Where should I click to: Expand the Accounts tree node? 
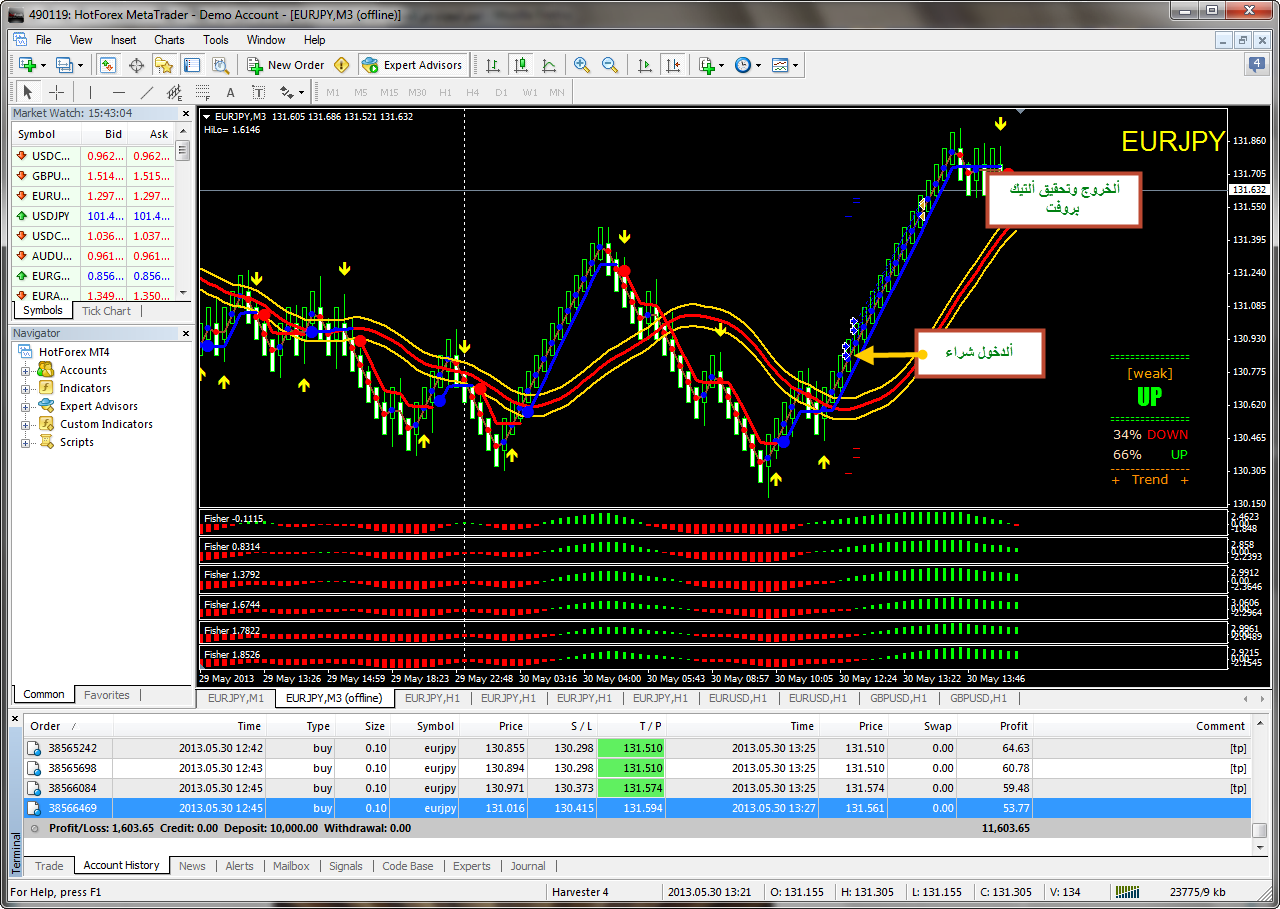pos(25,370)
